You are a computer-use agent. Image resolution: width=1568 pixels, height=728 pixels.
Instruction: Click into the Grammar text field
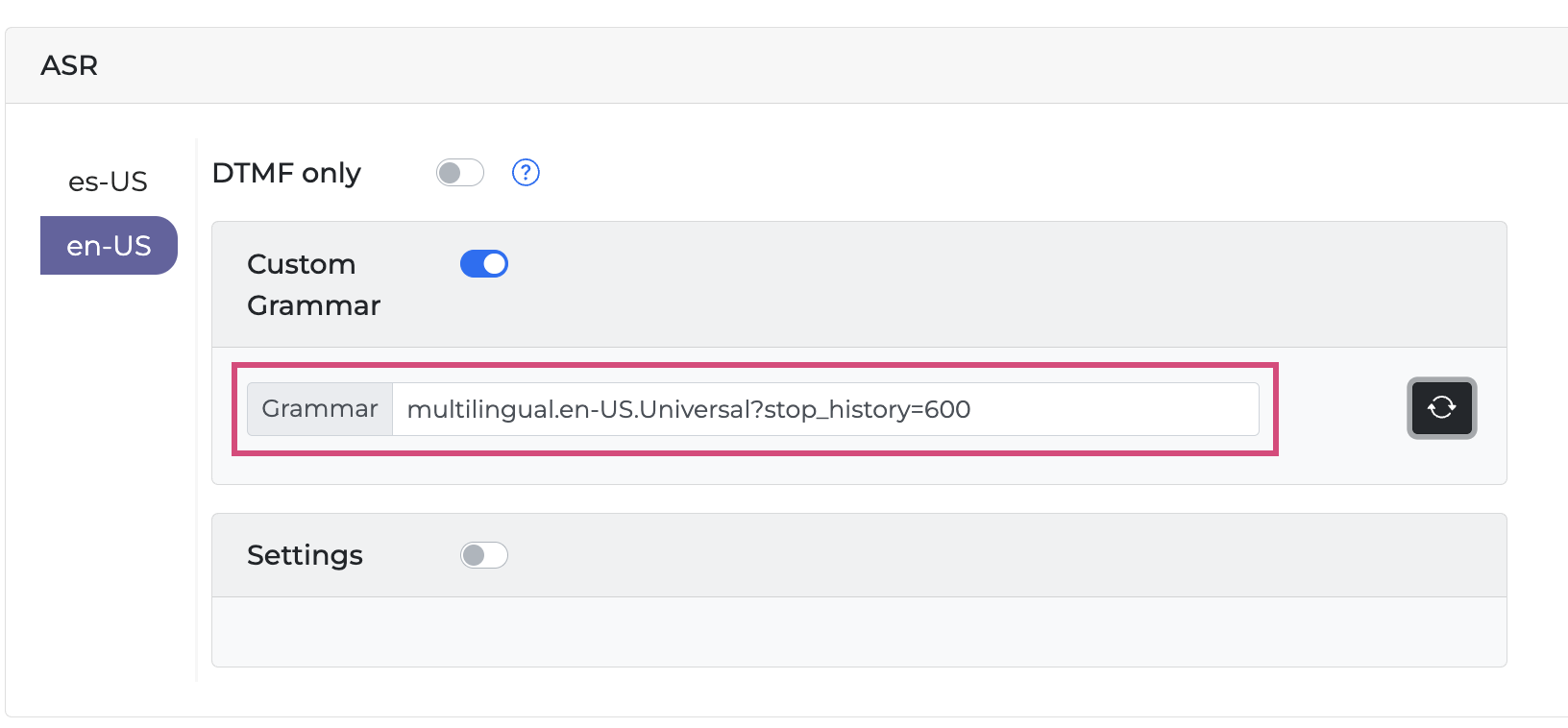[x=824, y=409]
